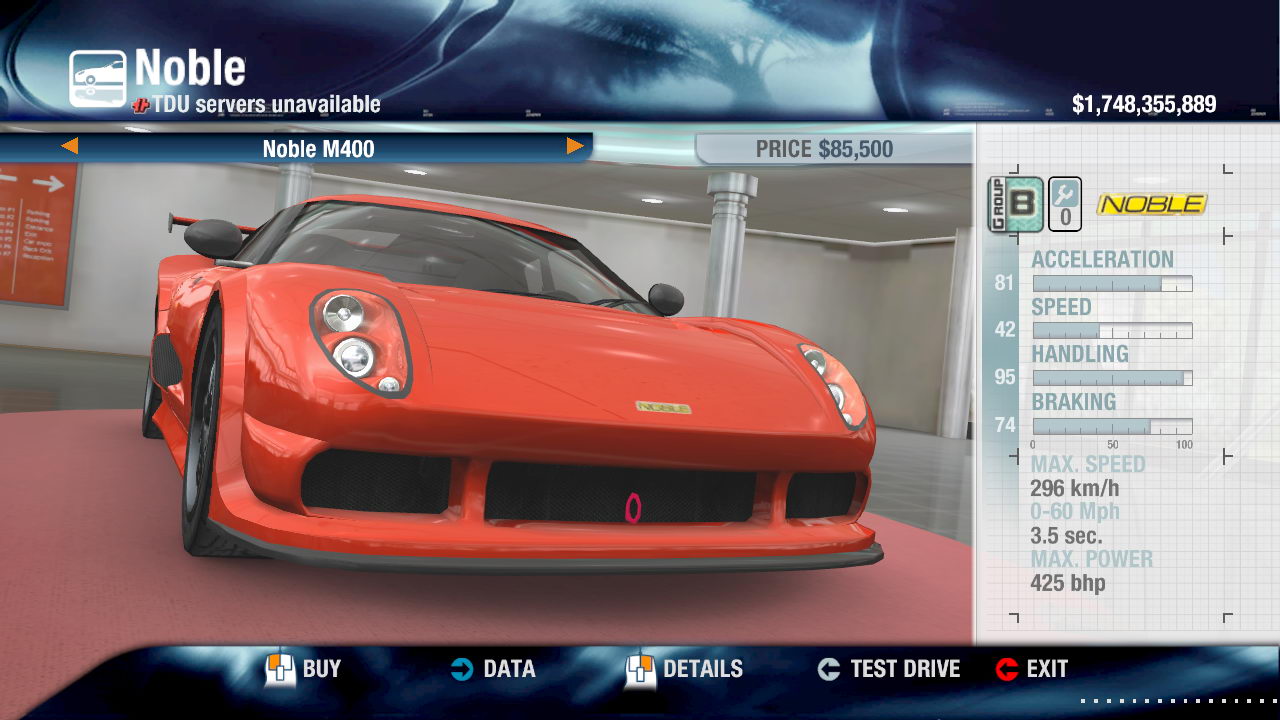Click the handling rating number 95
The height and width of the screenshot is (720, 1280).
pos(1005,377)
